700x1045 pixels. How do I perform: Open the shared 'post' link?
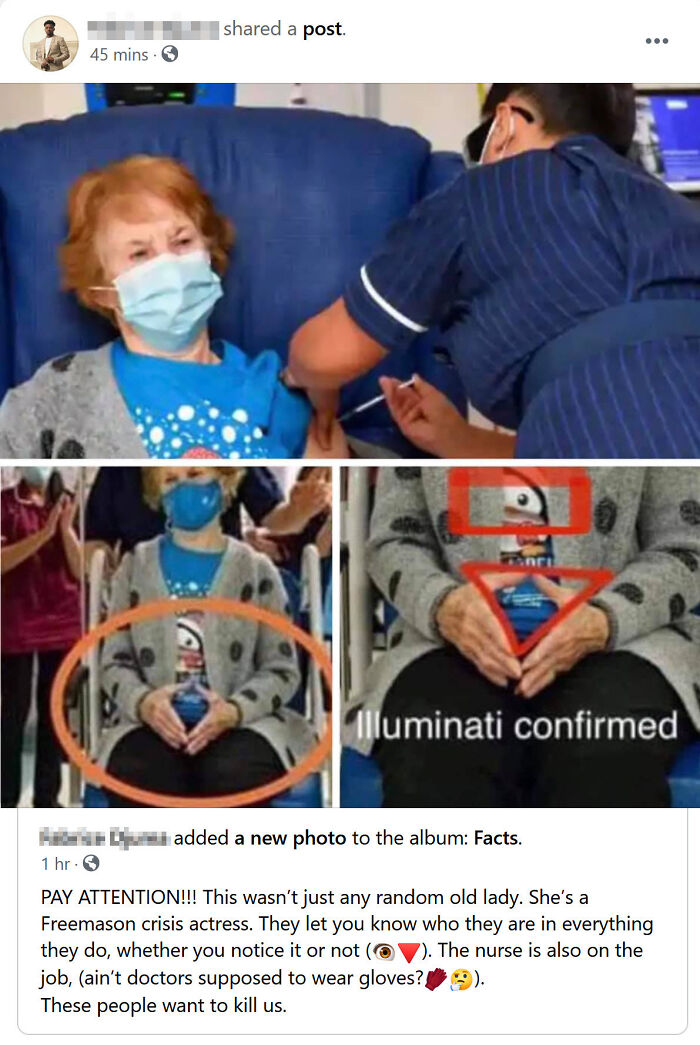(x=323, y=29)
